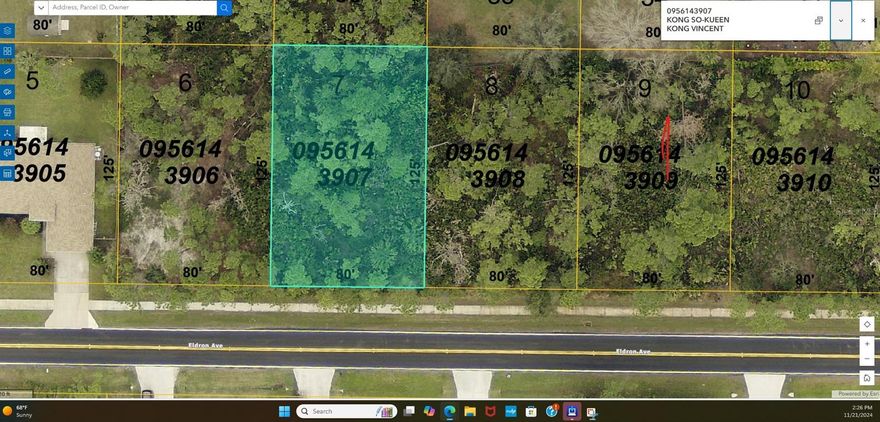Open the table tool at sidebar bottom
The height and width of the screenshot is (422, 880).
[x=7, y=173]
